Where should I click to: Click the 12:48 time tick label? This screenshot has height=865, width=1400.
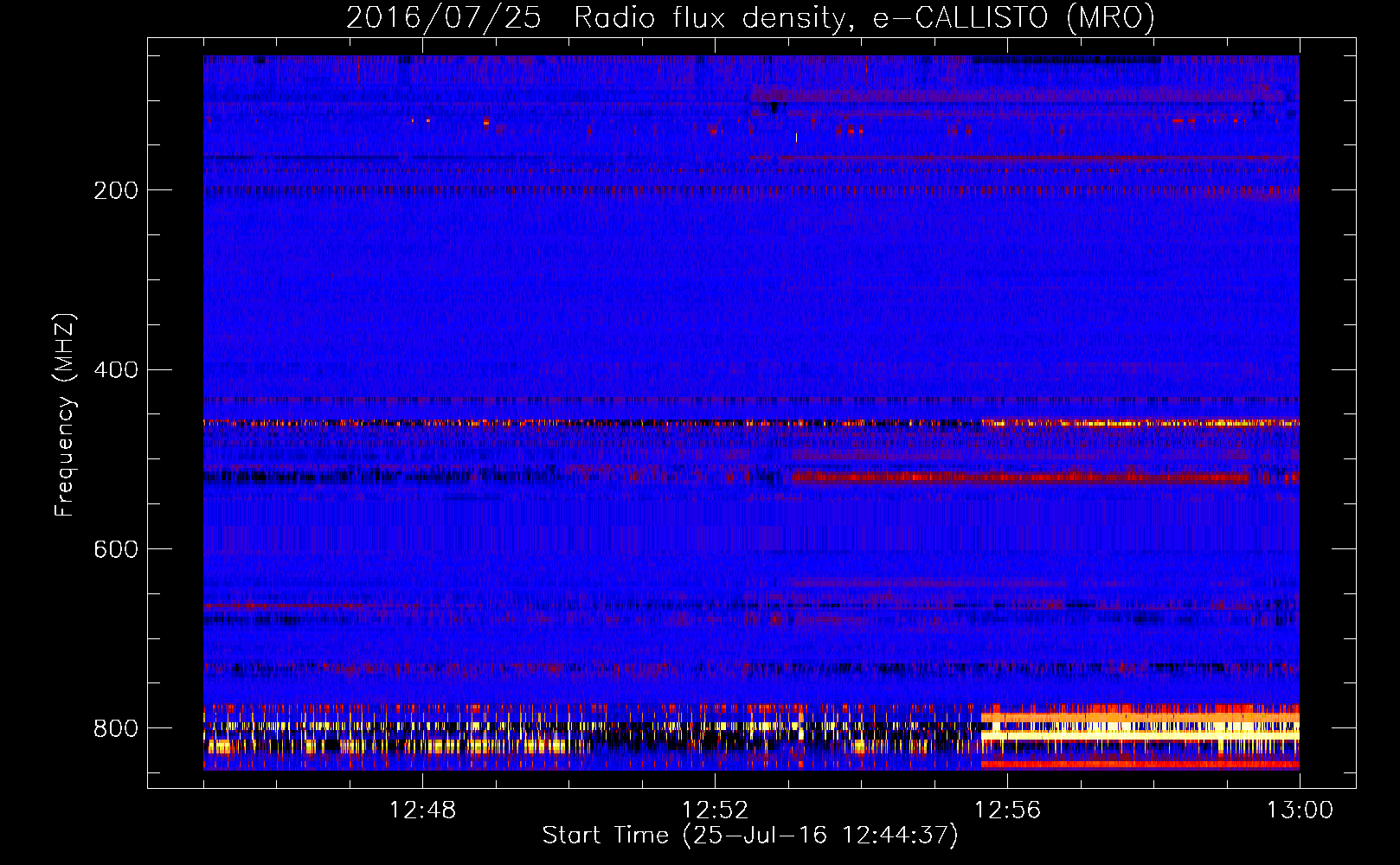[422, 811]
